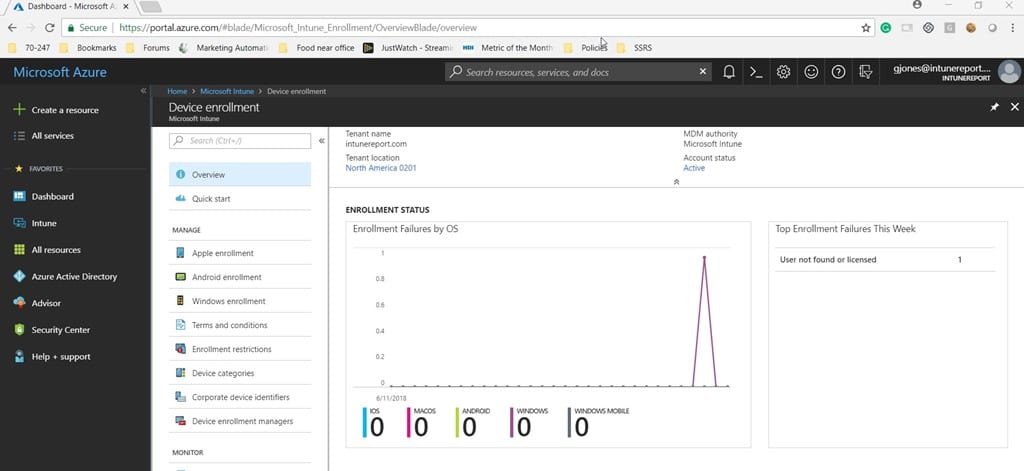Collapse the left Azure sidebar
The width and height of the screenshot is (1024, 471).
143,91
